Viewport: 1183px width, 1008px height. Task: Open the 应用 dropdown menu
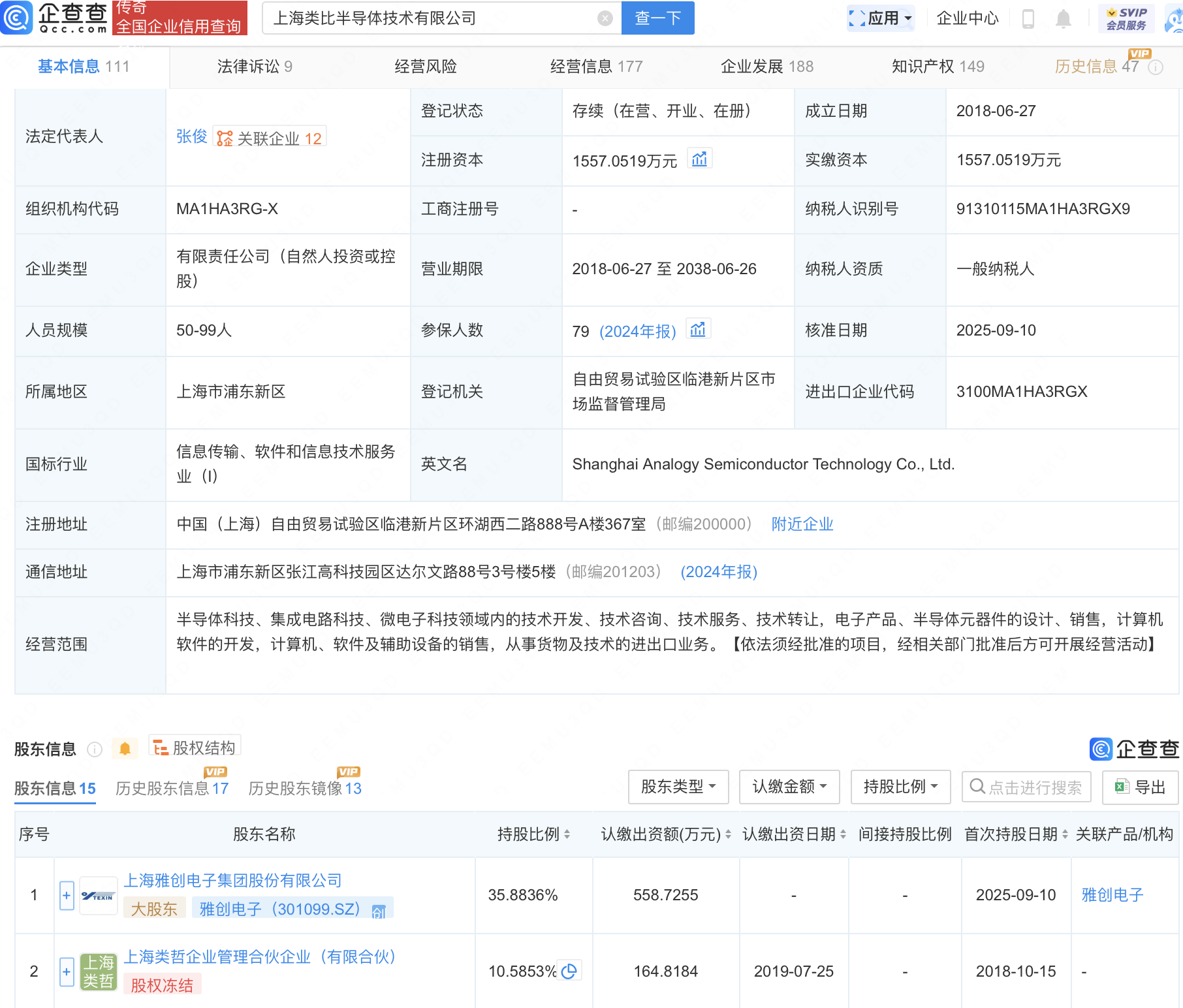[x=881, y=18]
